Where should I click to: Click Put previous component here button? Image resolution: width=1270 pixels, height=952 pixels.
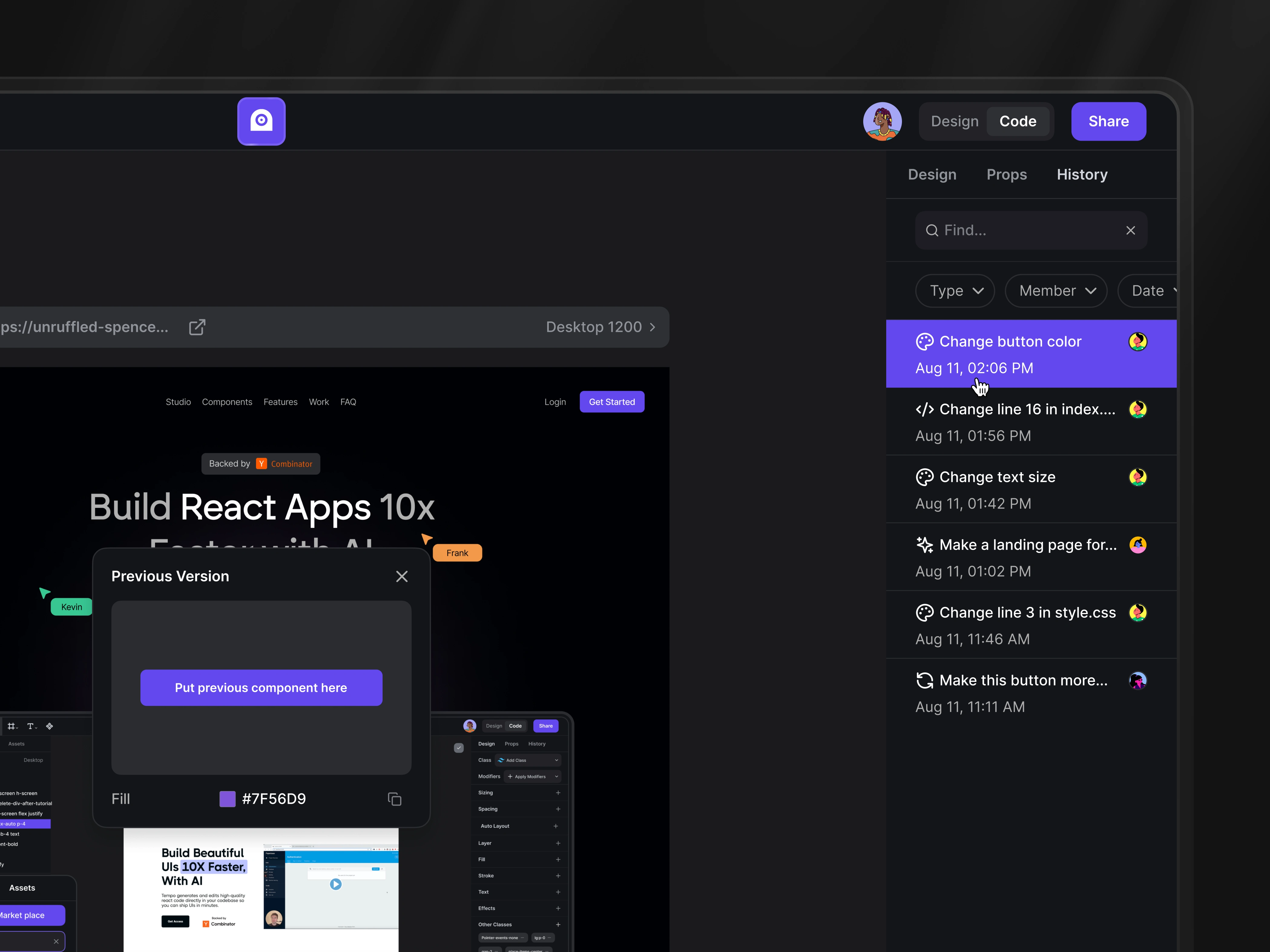pyautogui.click(x=261, y=688)
